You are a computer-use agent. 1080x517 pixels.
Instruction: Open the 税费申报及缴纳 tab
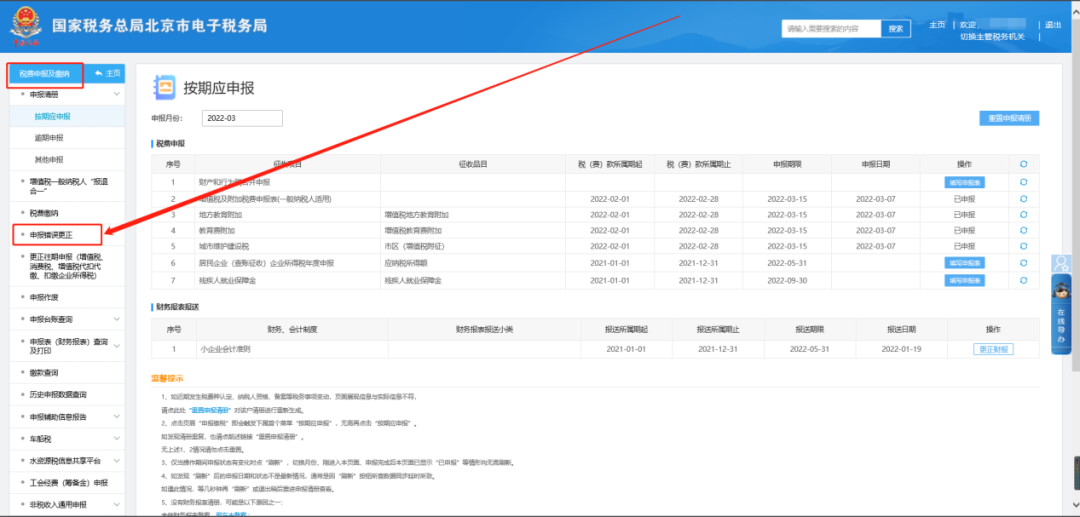pos(44,73)
